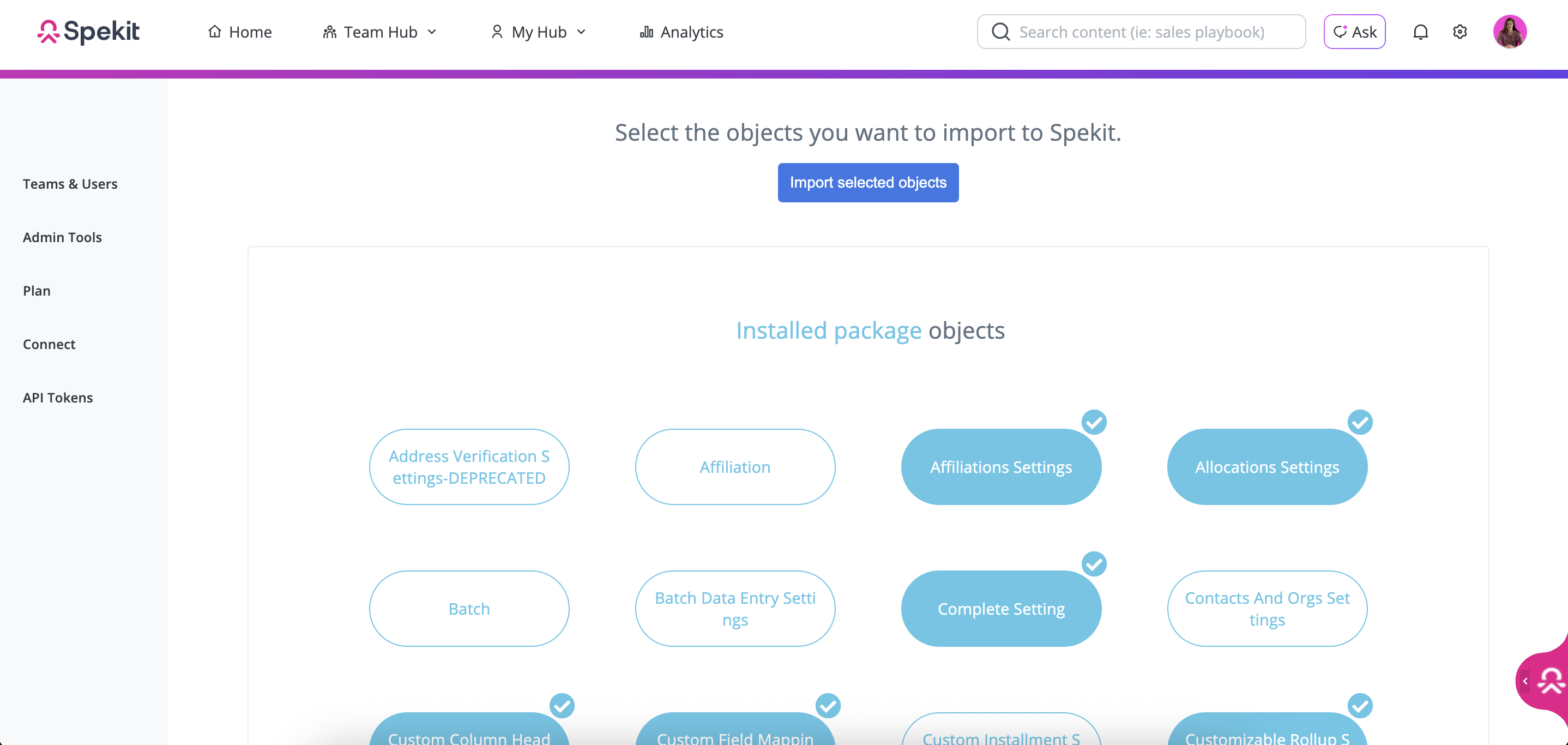Click the Spekit logo
Viewport: 1568px width, 745px height.
[88, 32]
